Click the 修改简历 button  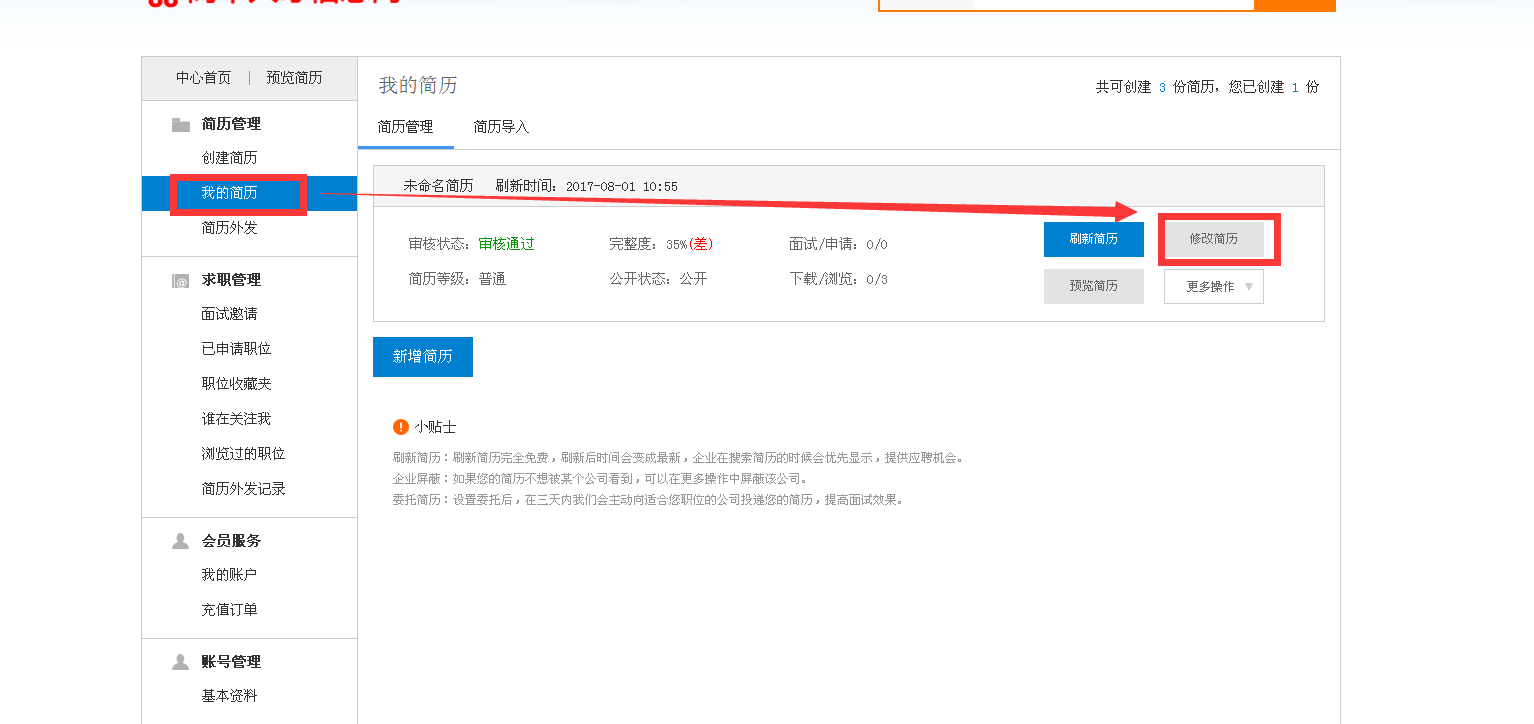(x=1213, y=239)
